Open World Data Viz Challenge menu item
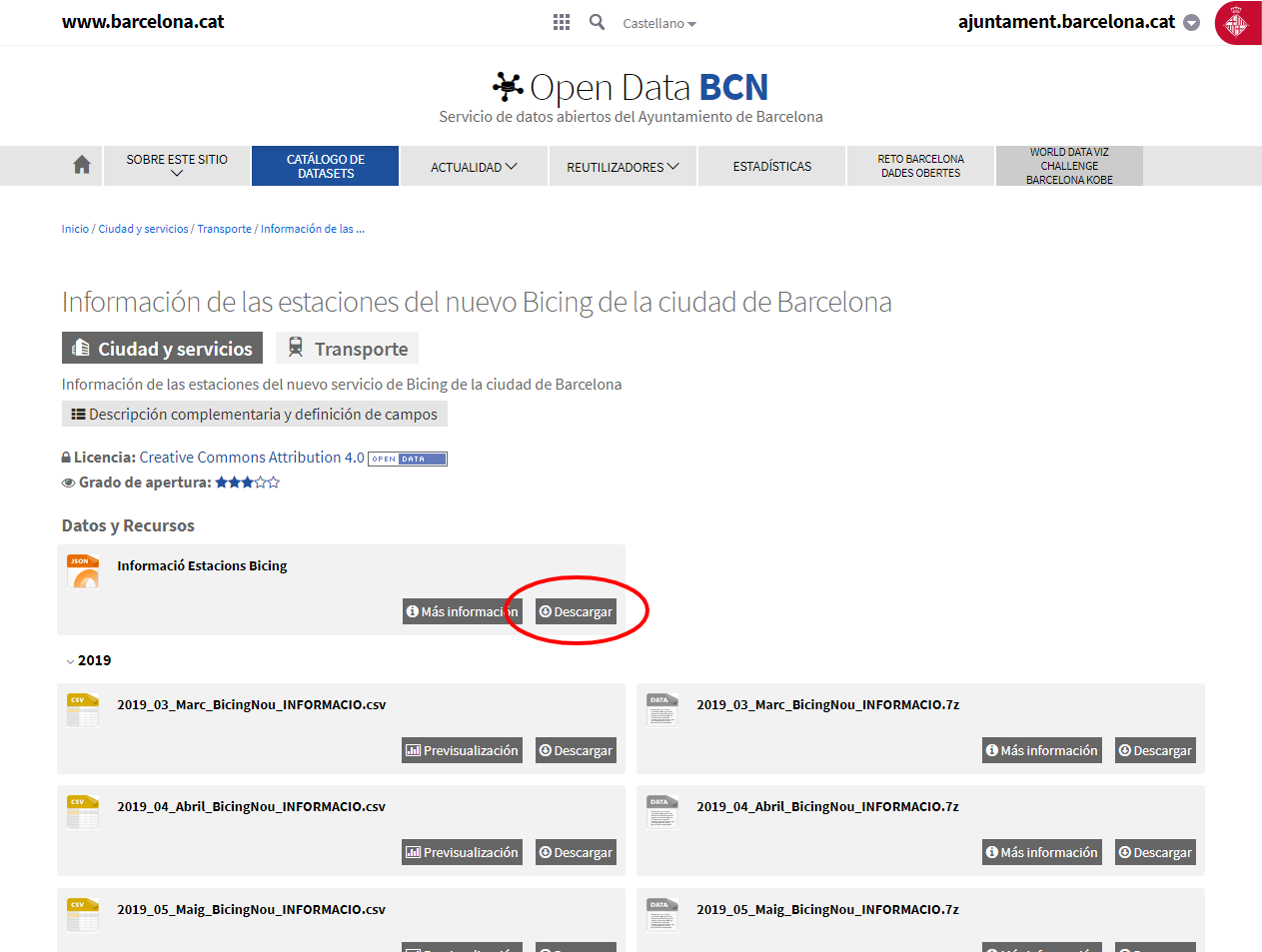This screenshot has height=952, width=1262. (x=1069, y=166)
